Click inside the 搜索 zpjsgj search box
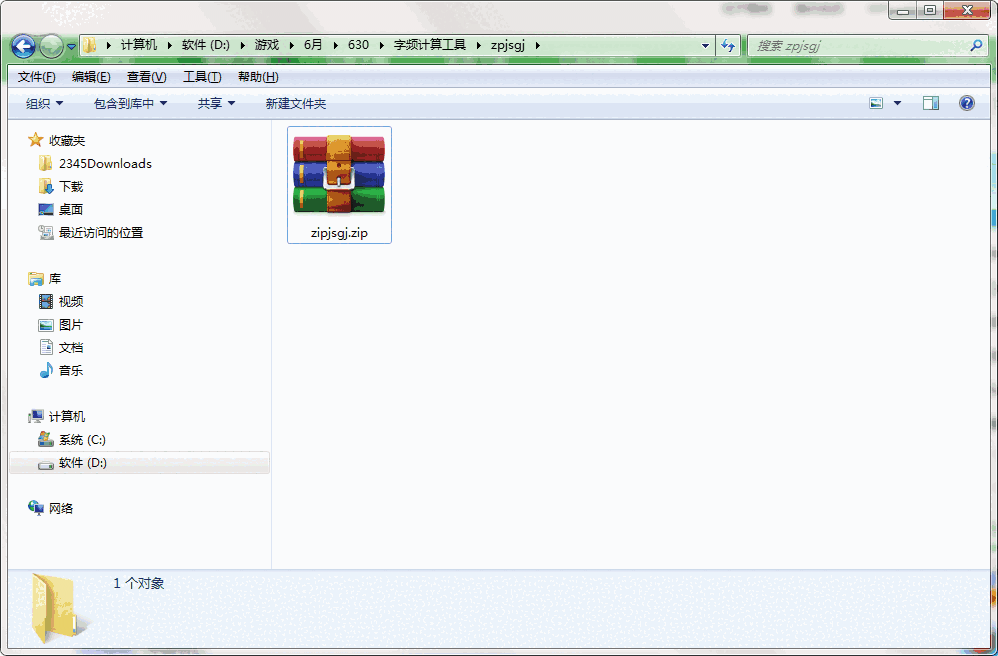 point(860,45)
